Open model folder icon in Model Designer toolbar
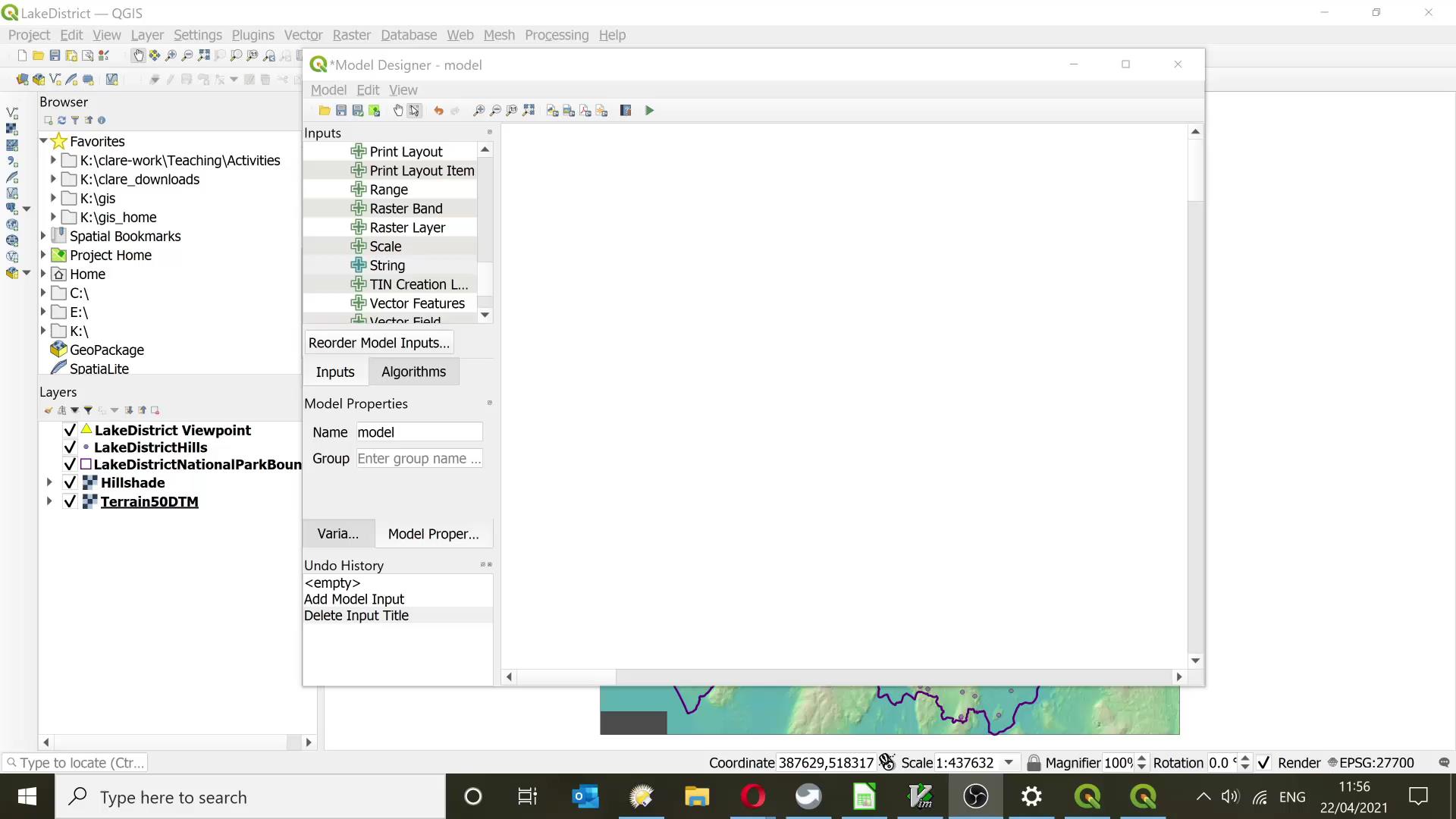The image size is (1456, 819). pos(325,111)
